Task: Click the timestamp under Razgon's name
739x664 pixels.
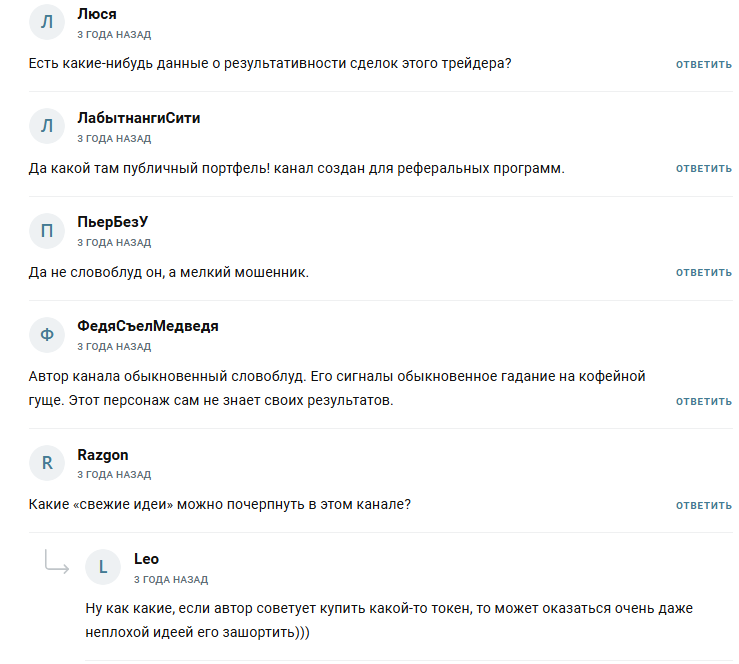Action: tap(114, 475)
